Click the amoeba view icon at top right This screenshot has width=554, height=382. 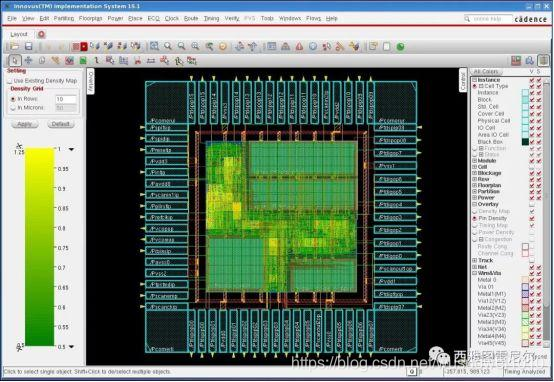[x=530, y=60]
